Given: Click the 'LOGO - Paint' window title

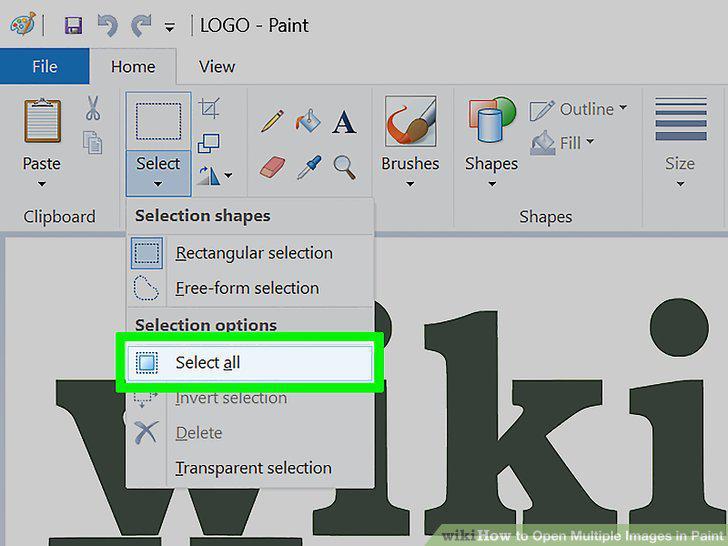Looking at the screenshot, I should (x=254, y=25).
